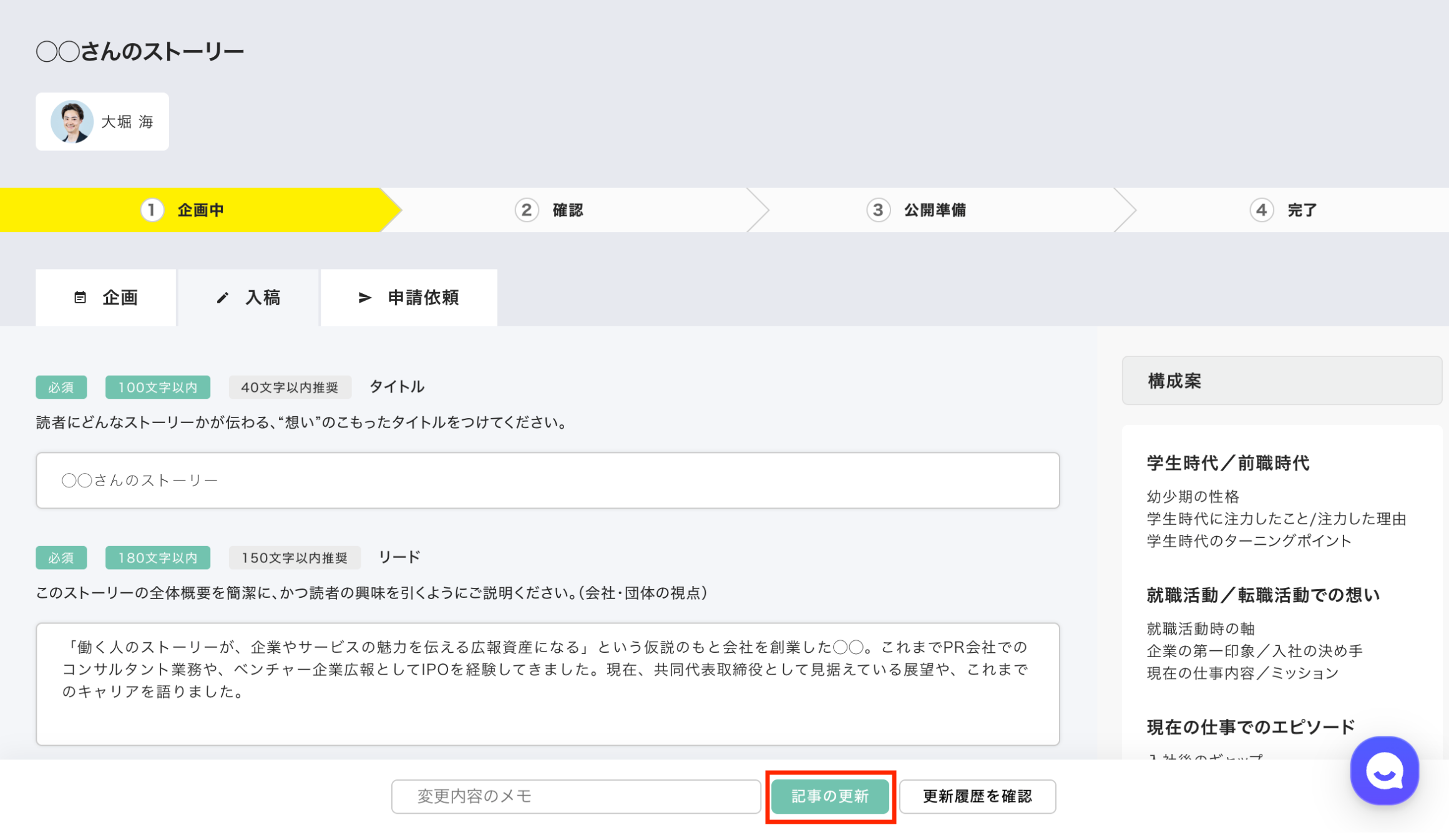Click the pencil icon on the 入稿 tab

(x=222, y=298)
